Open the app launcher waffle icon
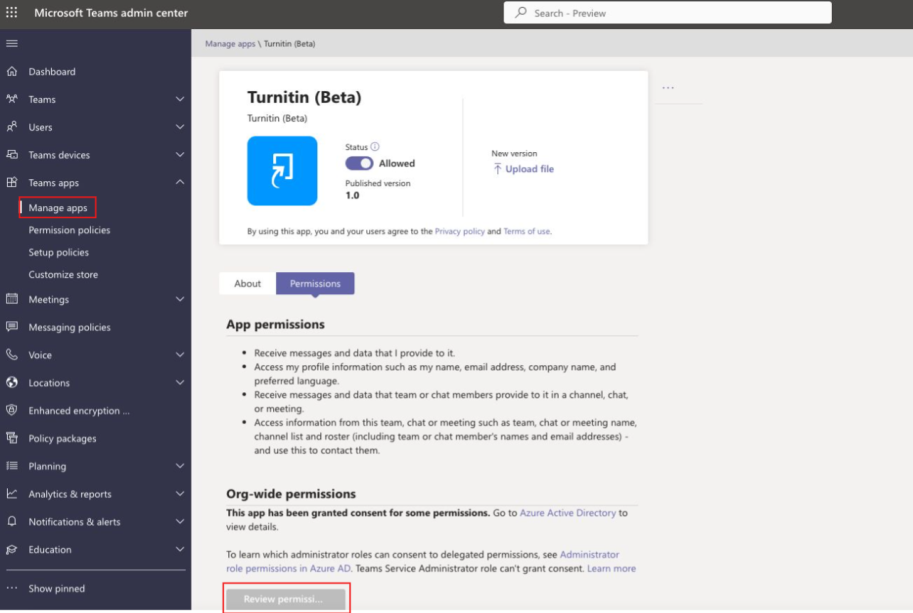 [12, 12]
